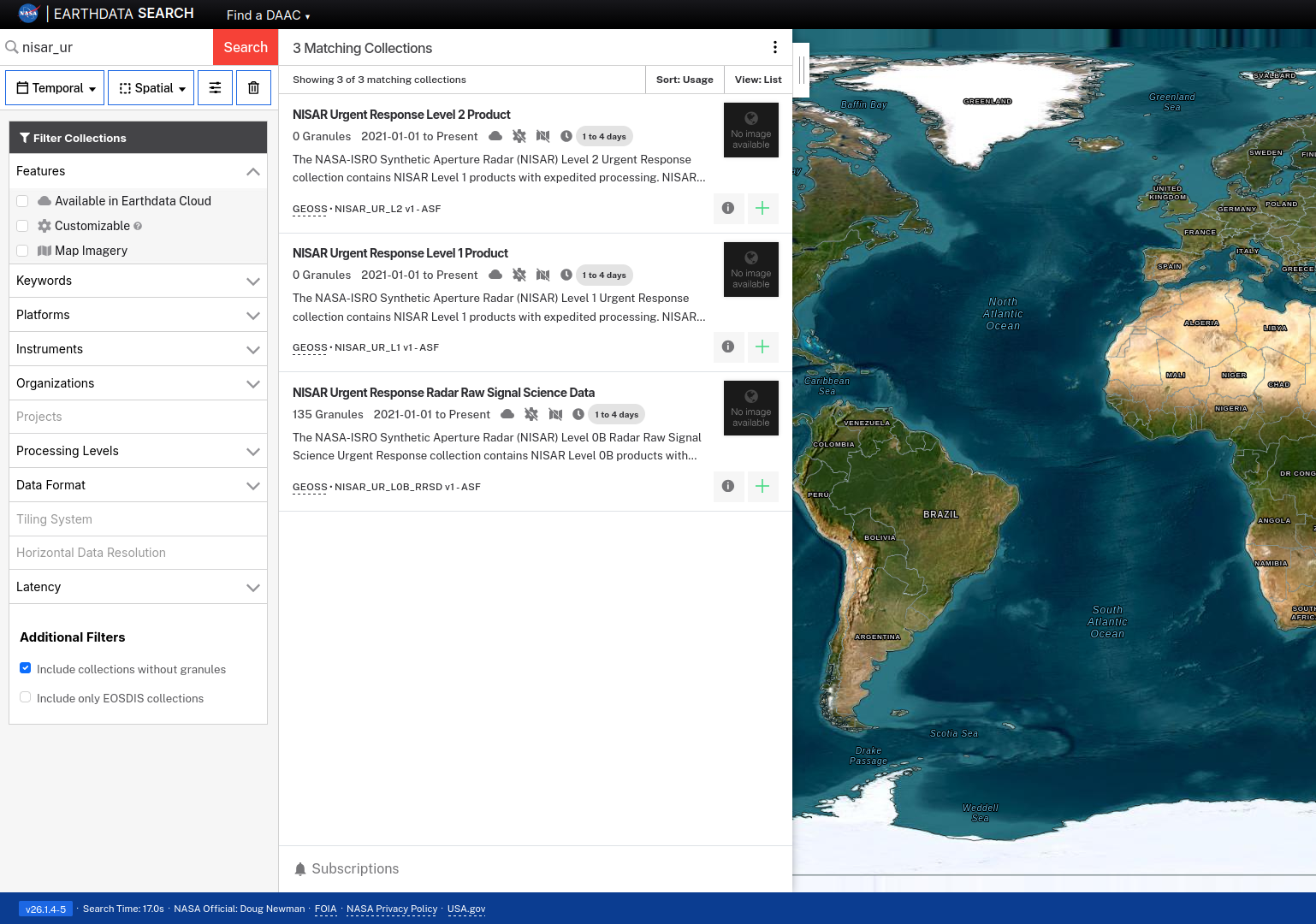Click version label v26.1.4-5
Image resolution: width=1316 pixels, height=924 pixels.
pos(45,909)
